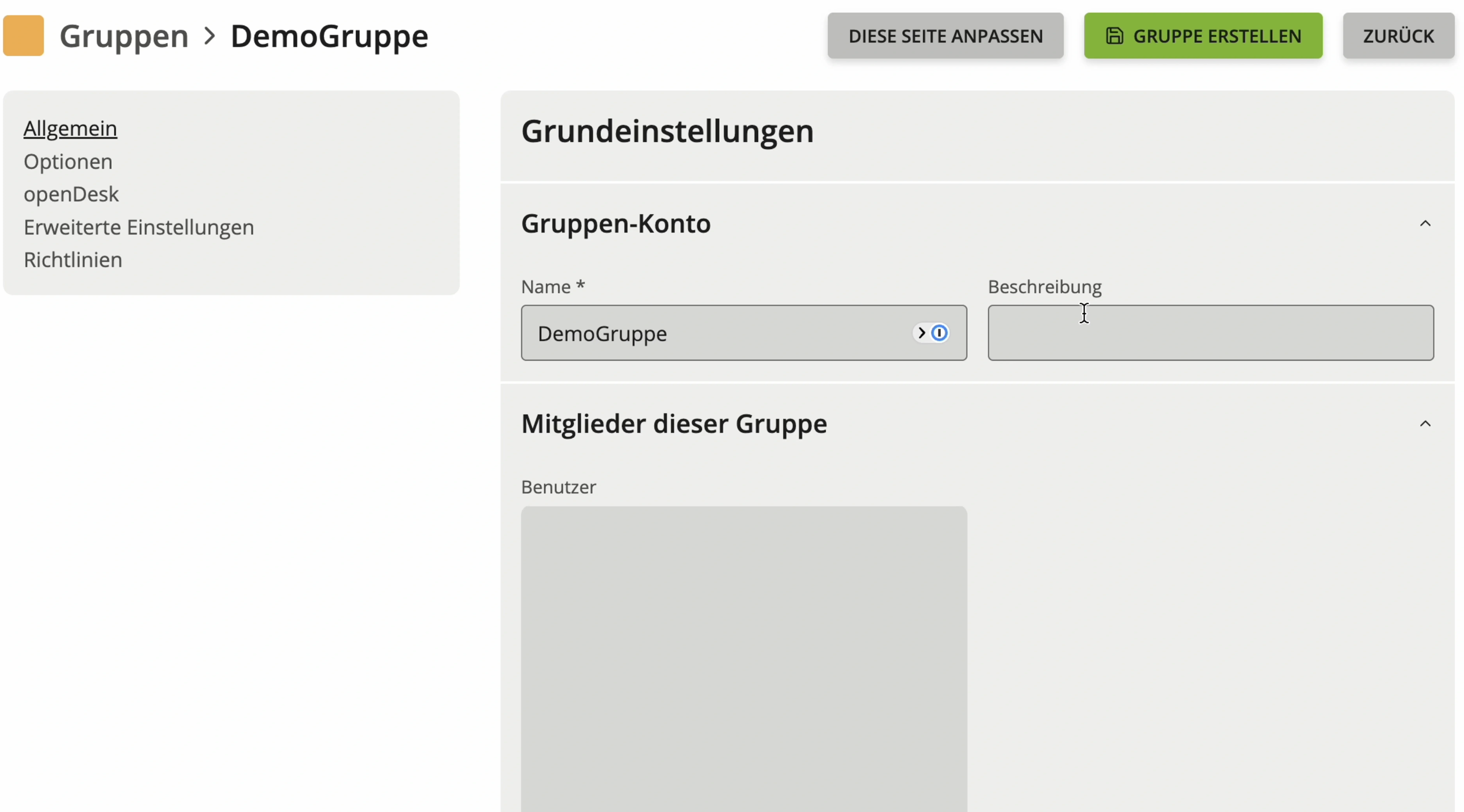1464x812 pixels.
Task: Switch to the openDesk section
Action: tap(71, 194)
